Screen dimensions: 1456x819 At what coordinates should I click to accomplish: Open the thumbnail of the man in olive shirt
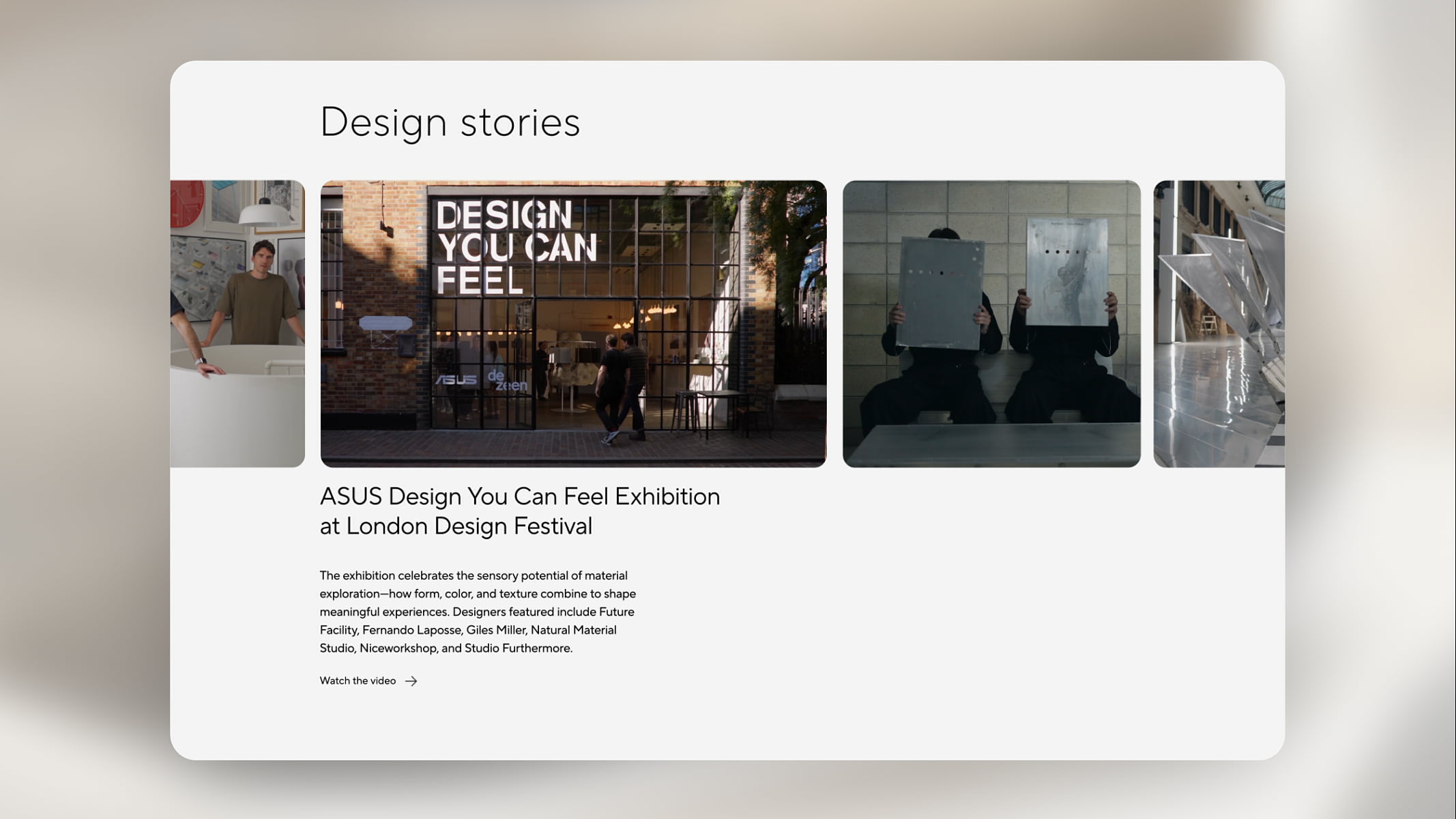pos(237,324)
